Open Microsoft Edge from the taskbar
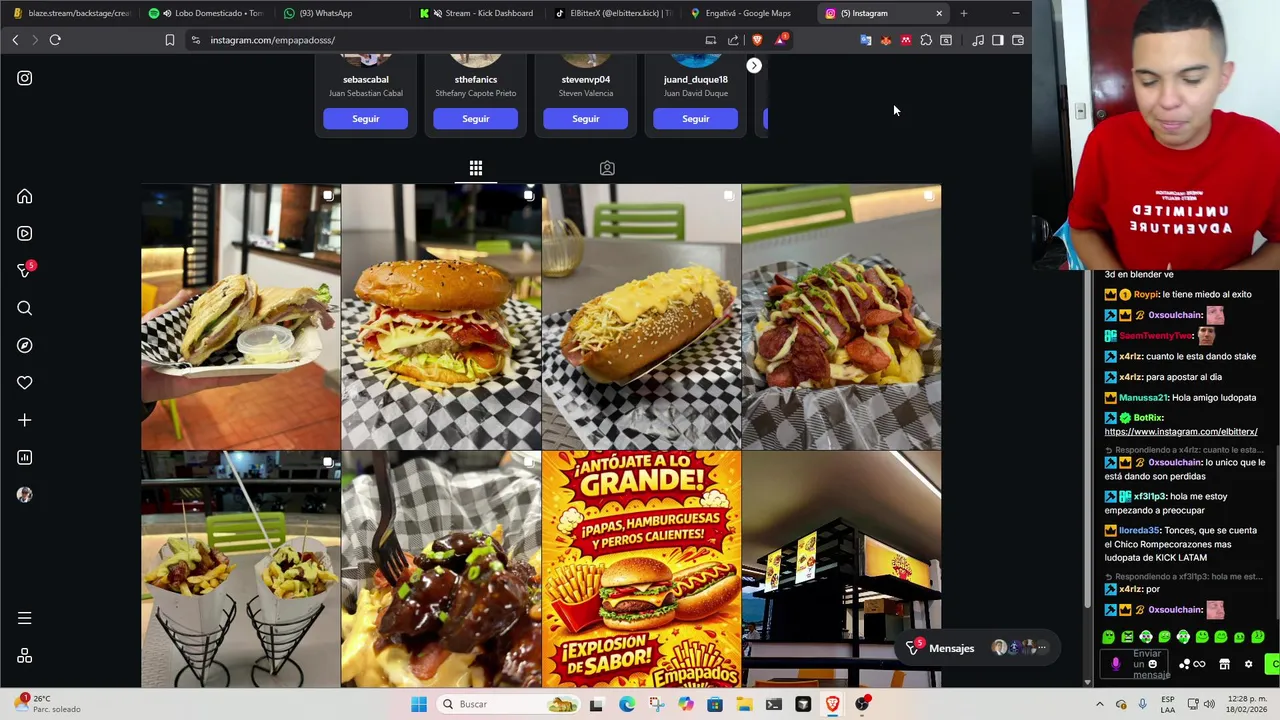Image resolution: width=1280 pixels, height=720 pixels. [627, 704]
